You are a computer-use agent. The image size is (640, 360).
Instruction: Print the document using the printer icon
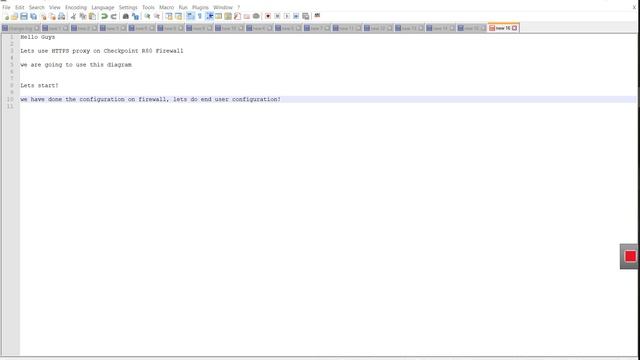(x=62, y=16)
